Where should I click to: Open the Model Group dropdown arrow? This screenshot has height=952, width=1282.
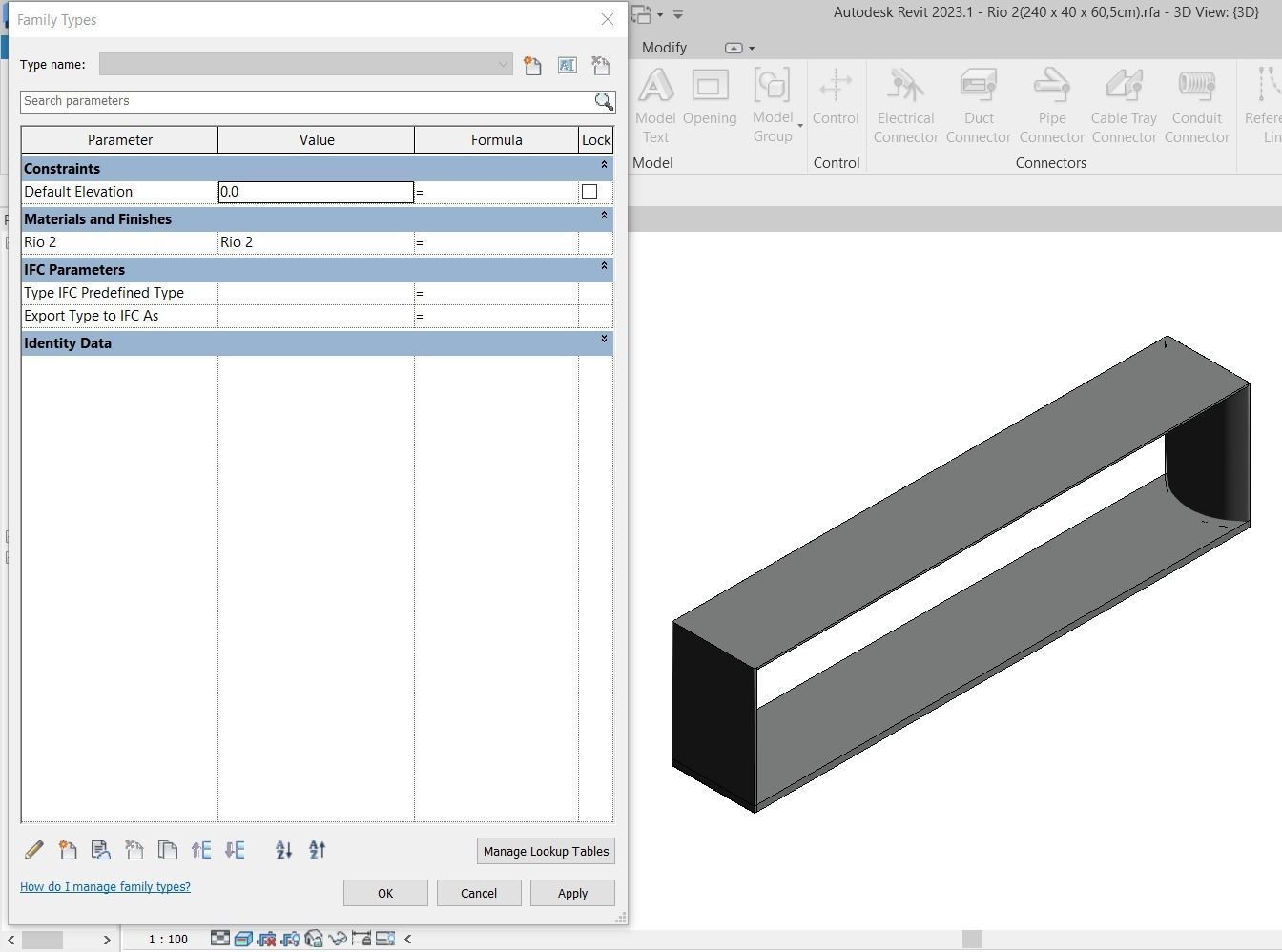(x=799, y=126)
